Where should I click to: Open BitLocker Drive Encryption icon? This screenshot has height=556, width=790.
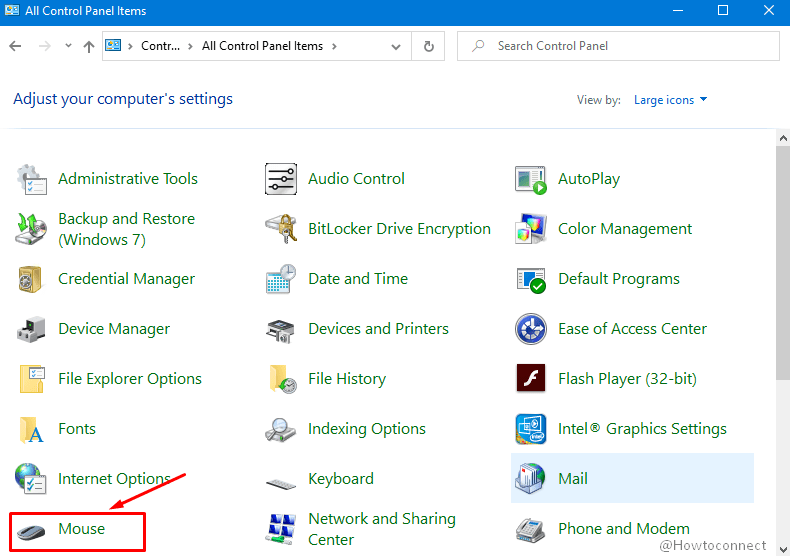pos(281,229)
